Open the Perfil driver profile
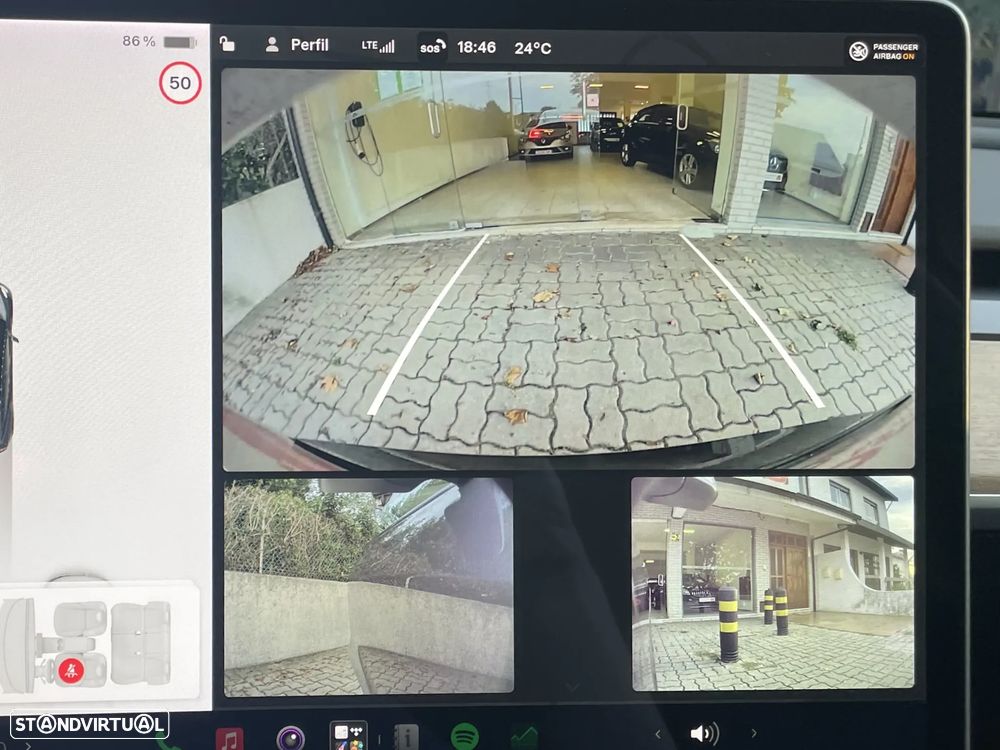Image resolution: width=1000 pixels, height=750 pixels. [x=297, y=45]
